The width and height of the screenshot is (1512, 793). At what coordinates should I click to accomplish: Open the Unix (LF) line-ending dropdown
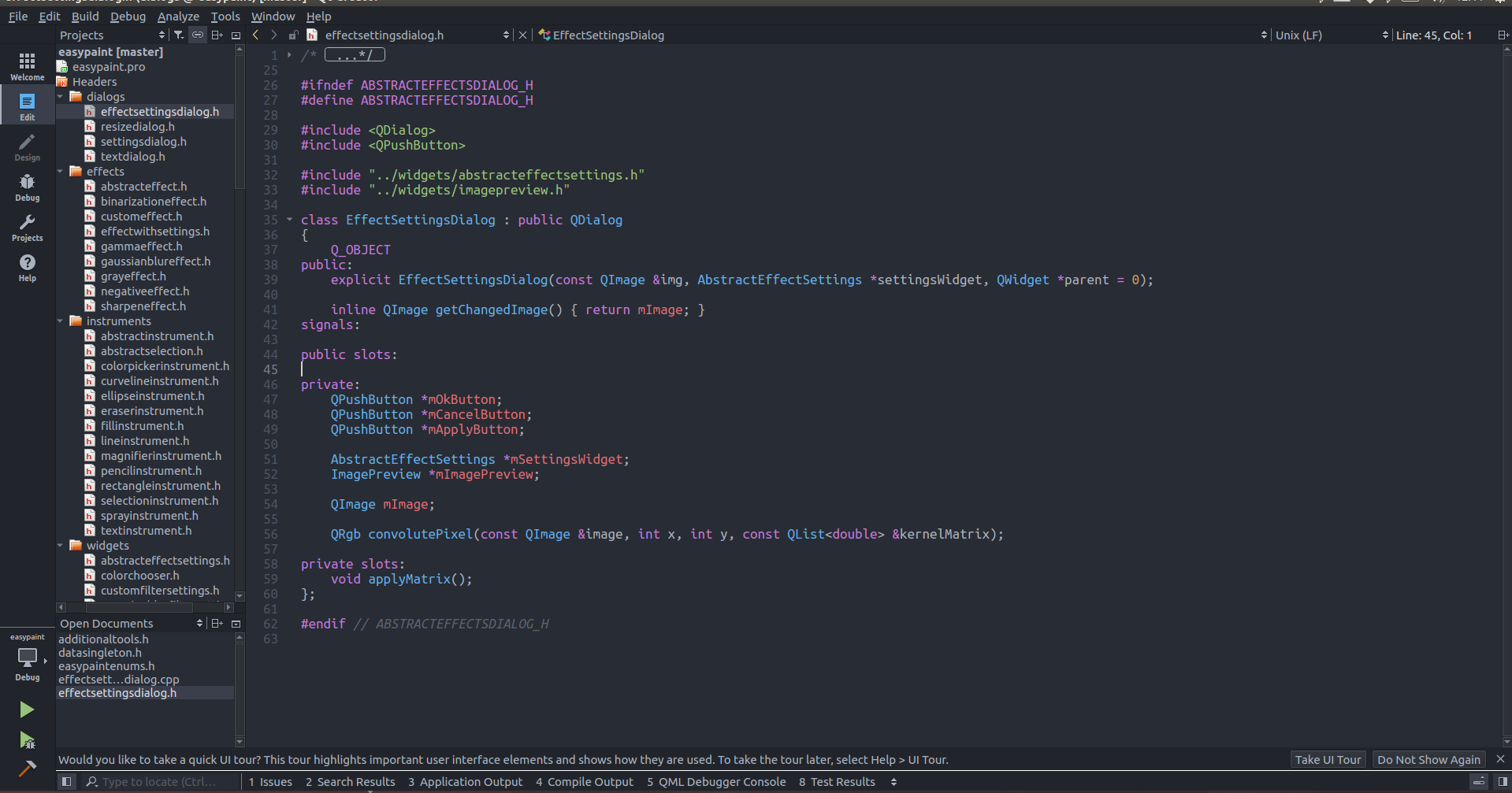click(1299, 35)
